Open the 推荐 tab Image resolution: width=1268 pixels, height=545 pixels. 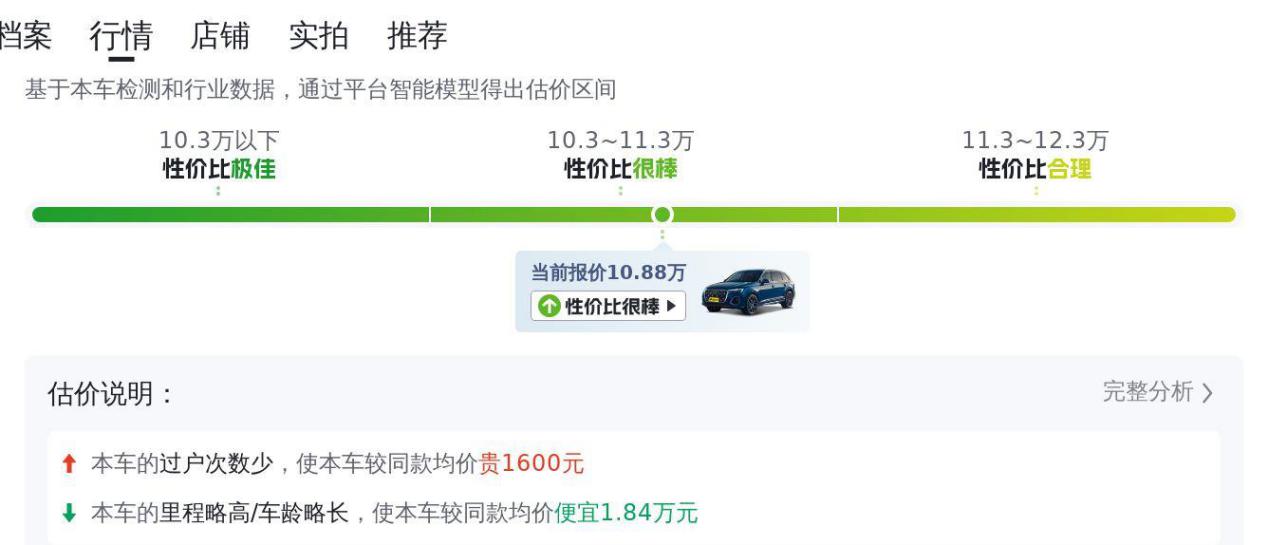(x=417, y=36)
